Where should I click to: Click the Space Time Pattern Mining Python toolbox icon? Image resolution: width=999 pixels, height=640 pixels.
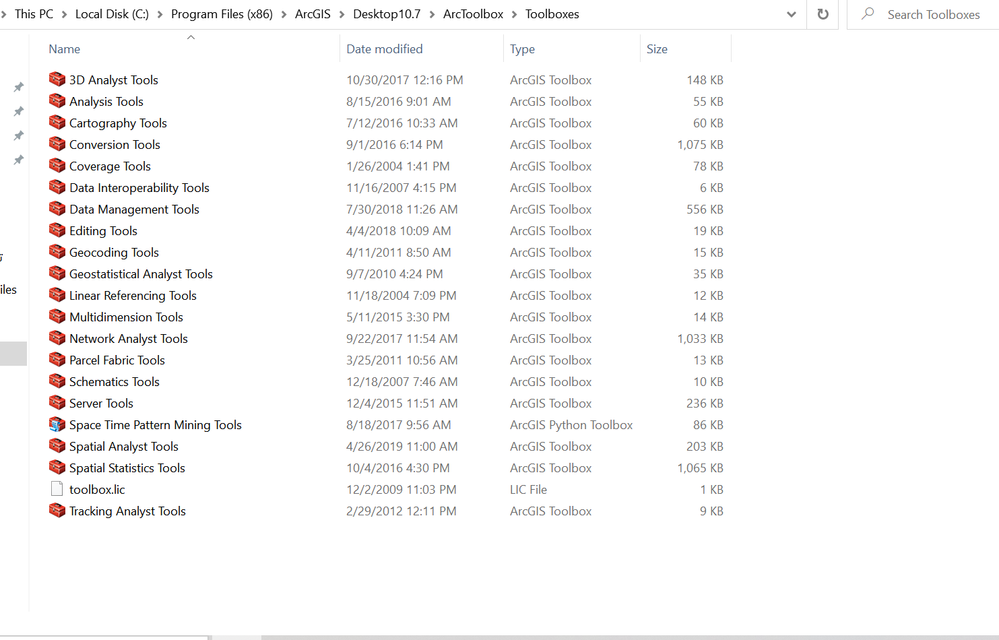point(57,424)
